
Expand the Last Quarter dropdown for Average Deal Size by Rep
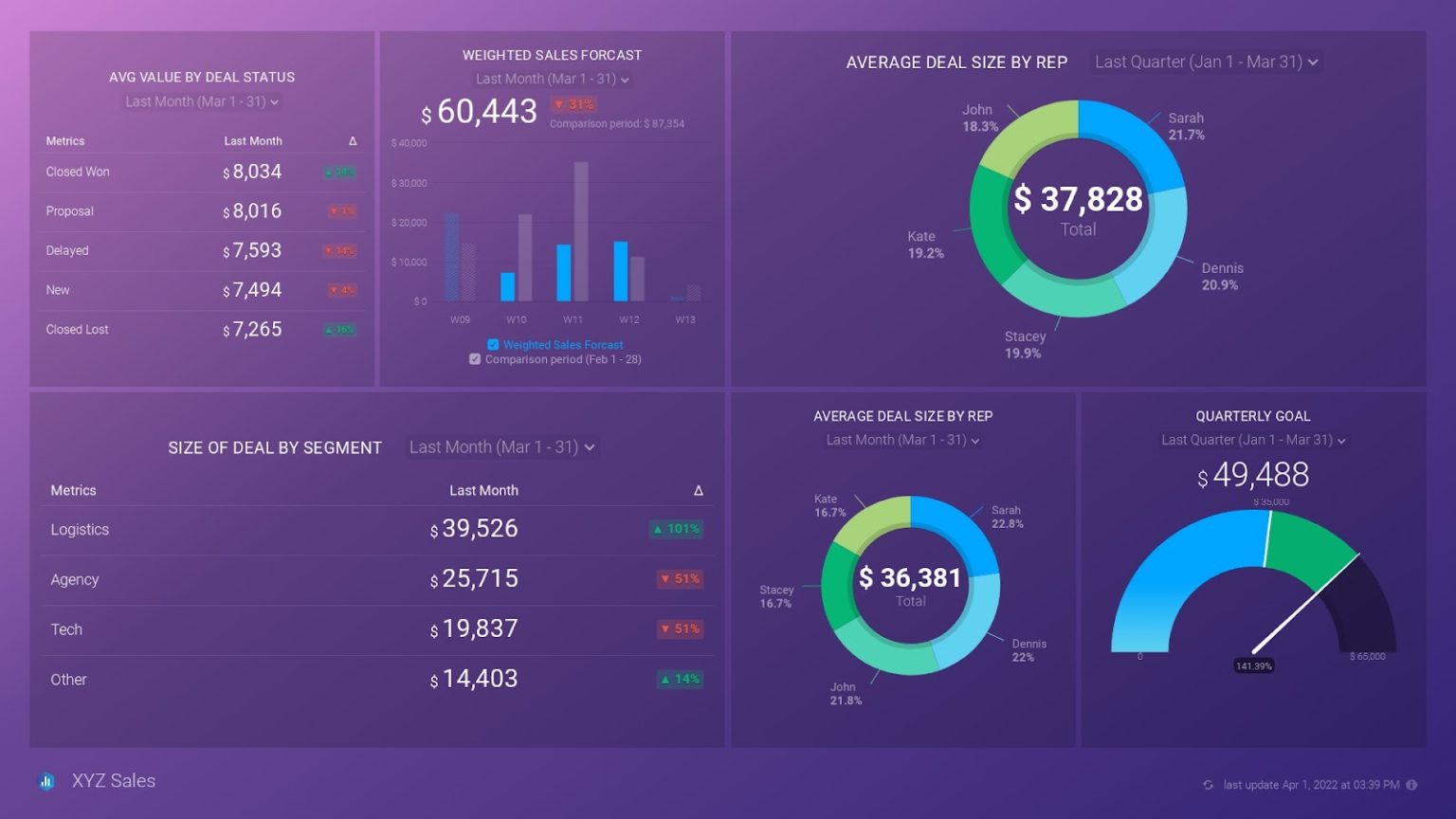point(1205,62)
